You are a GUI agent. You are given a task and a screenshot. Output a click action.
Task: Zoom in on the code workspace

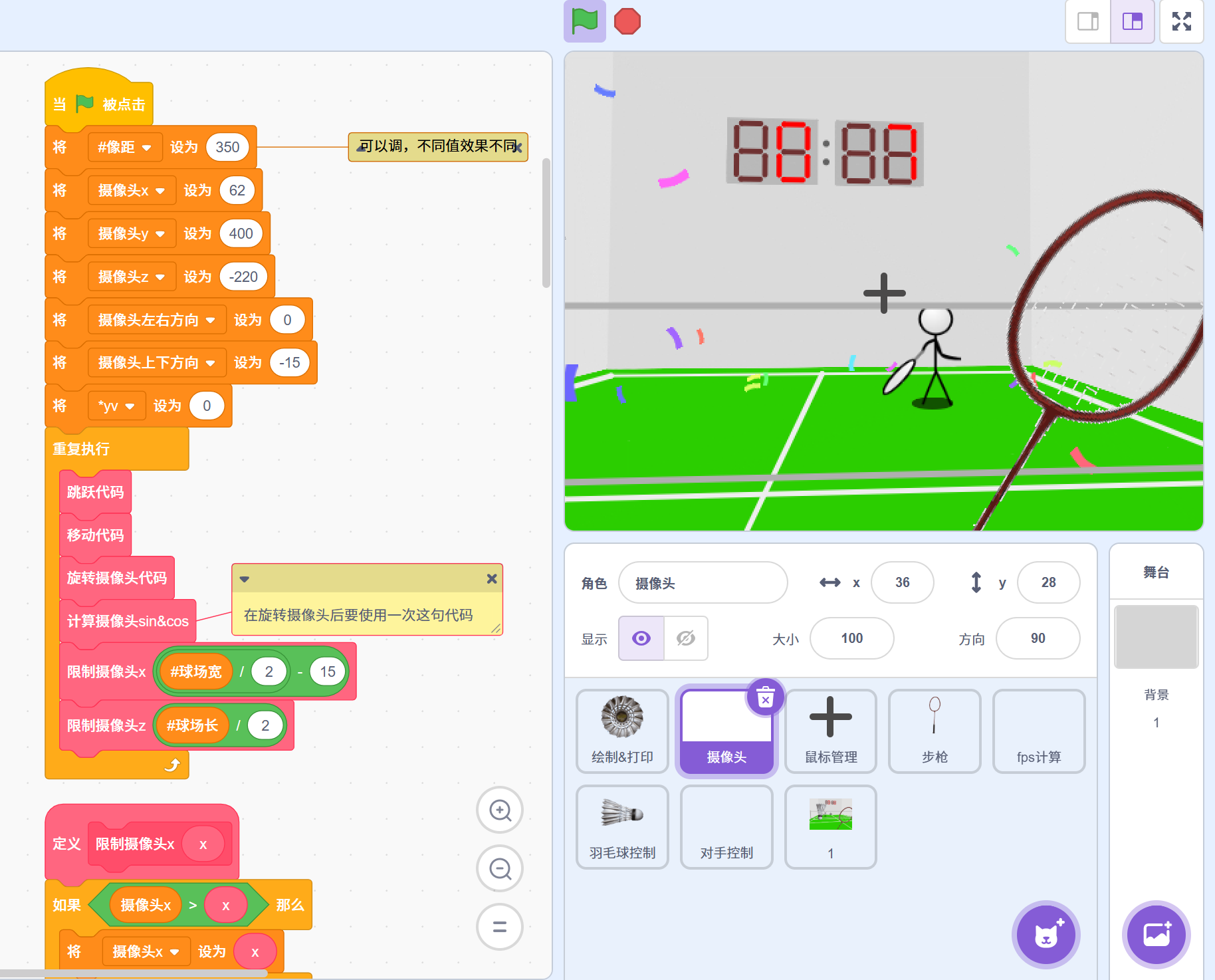[x=500, y=810]
